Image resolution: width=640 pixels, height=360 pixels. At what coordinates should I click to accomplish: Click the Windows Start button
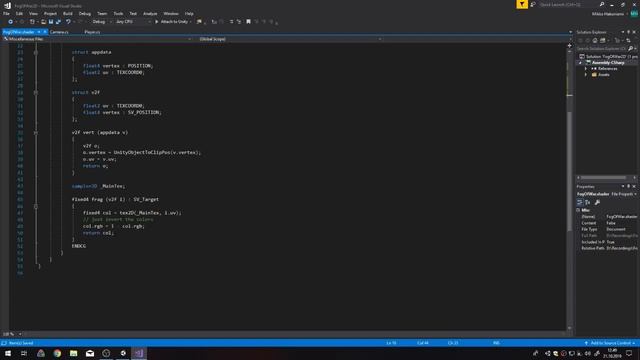[x=8, y=353]
